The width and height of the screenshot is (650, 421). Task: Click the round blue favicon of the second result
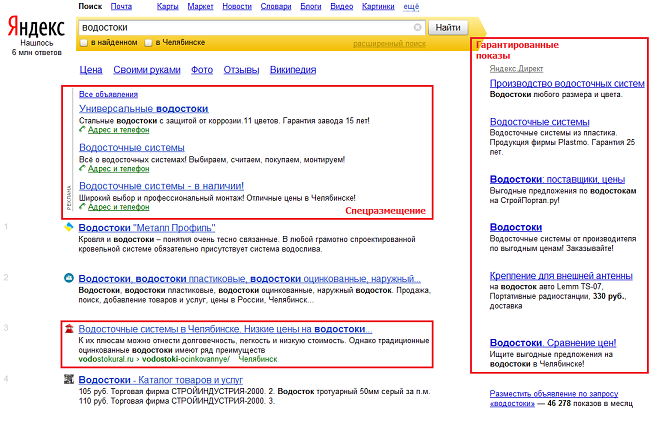(69, 278)
